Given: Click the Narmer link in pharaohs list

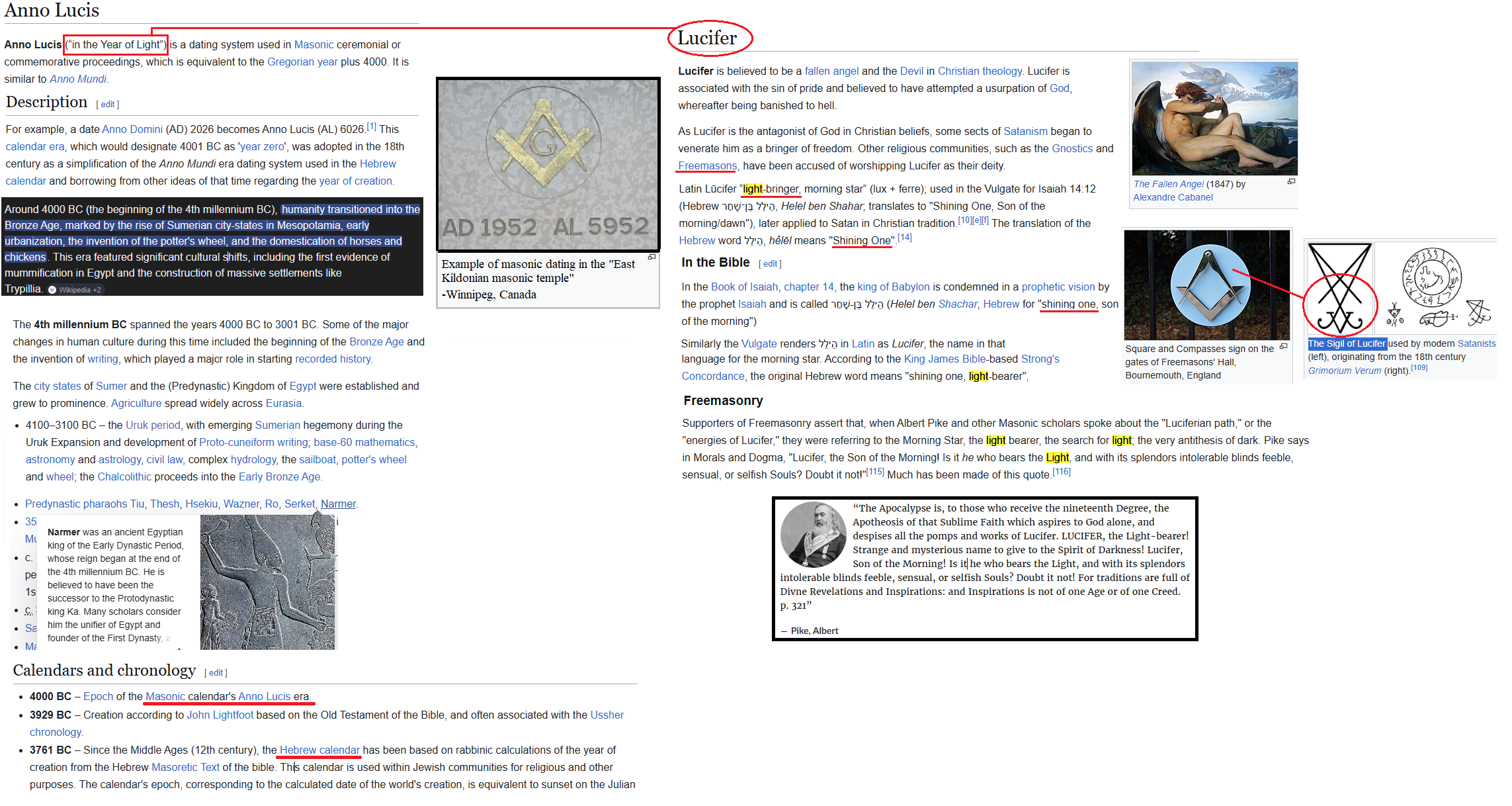Looking at the screenshot, I should 338,504.
